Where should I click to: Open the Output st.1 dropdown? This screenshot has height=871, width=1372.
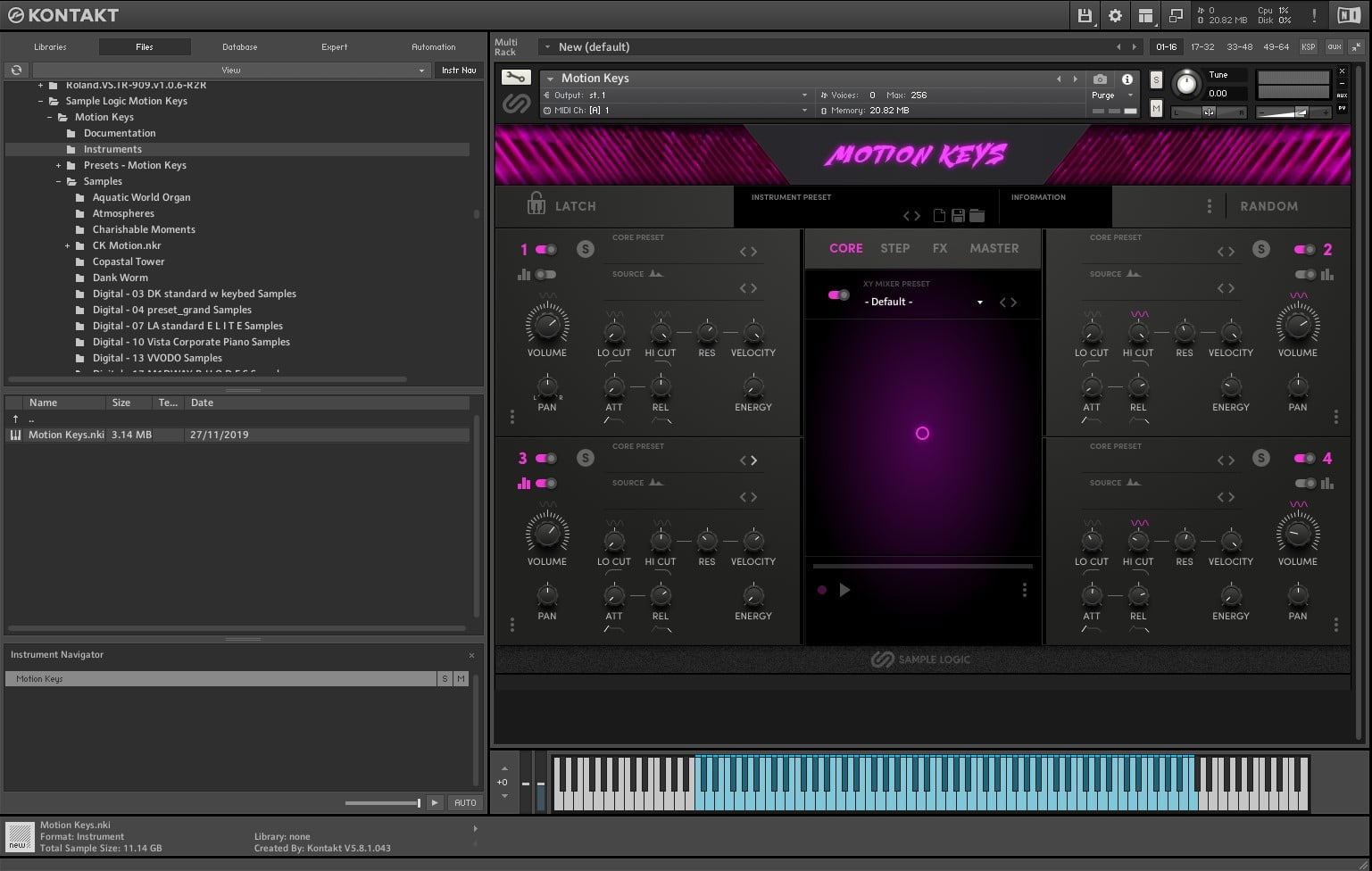(x=676, y=95)
